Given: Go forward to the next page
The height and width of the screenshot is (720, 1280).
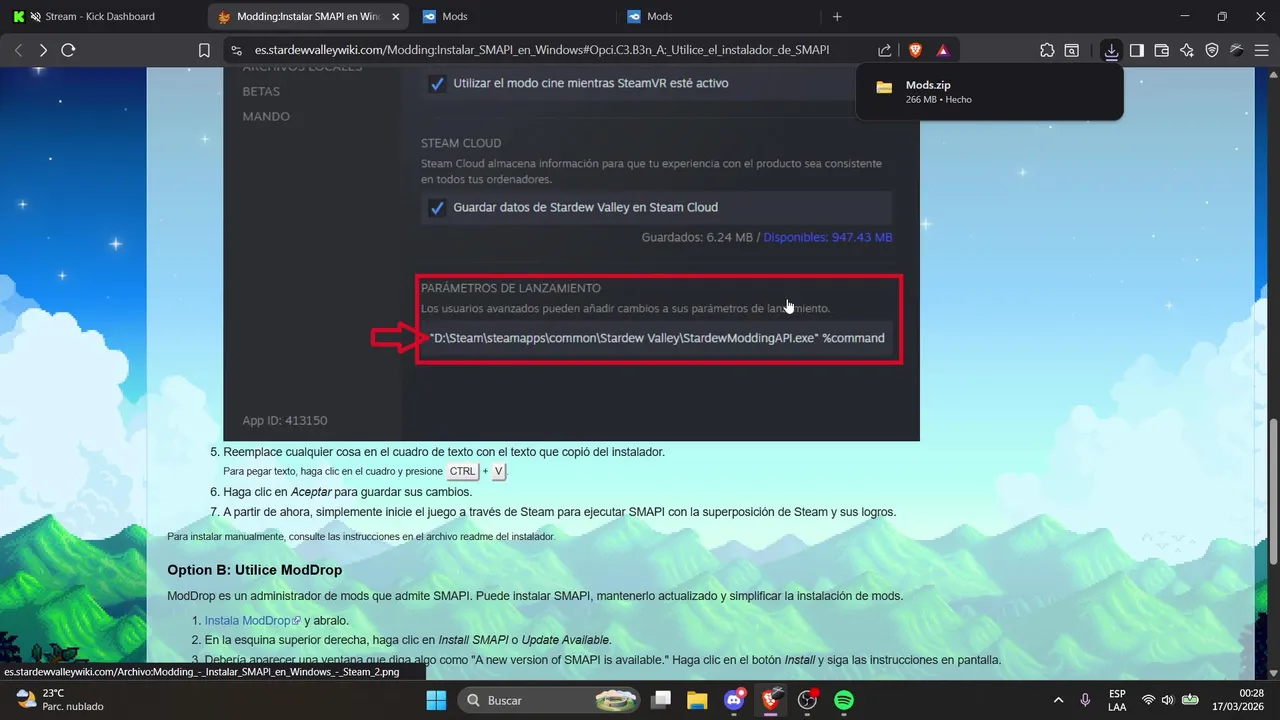Looking at the screenshot, I should click(x=43, y=50).
